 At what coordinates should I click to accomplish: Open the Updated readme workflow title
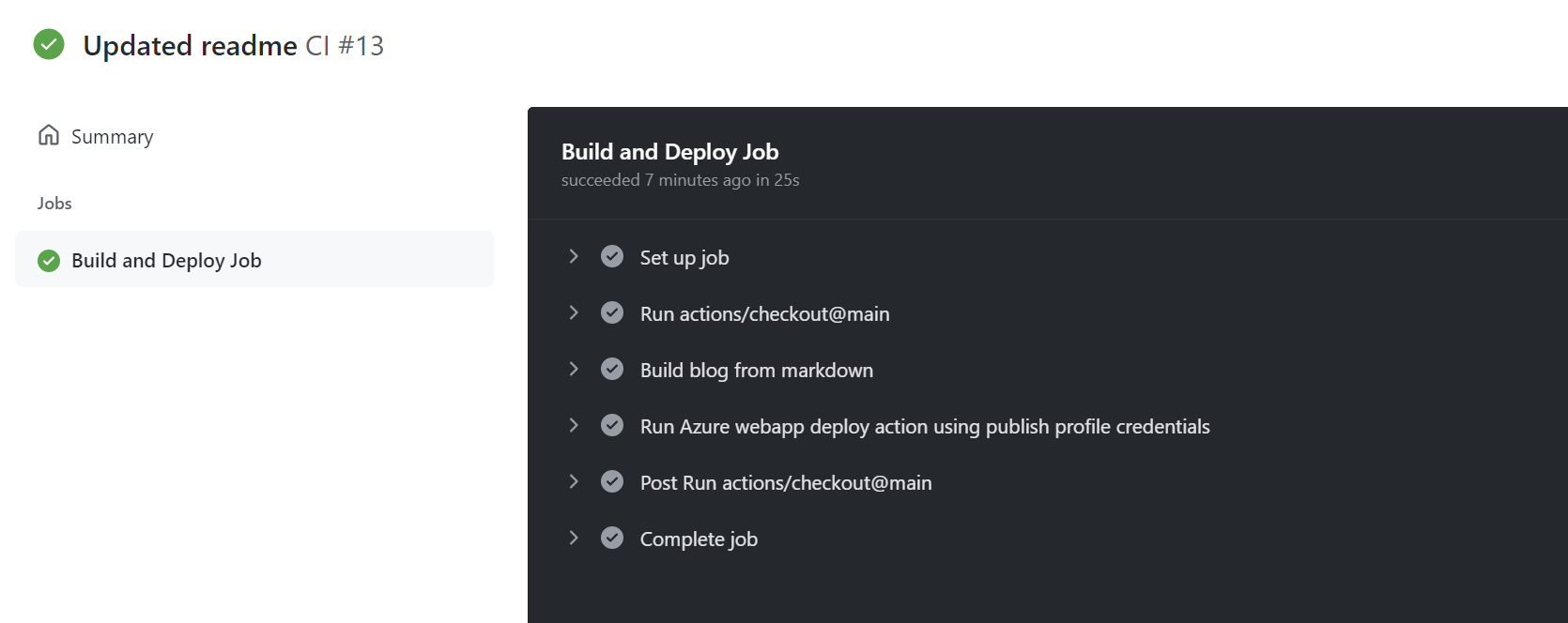(190, 46)
